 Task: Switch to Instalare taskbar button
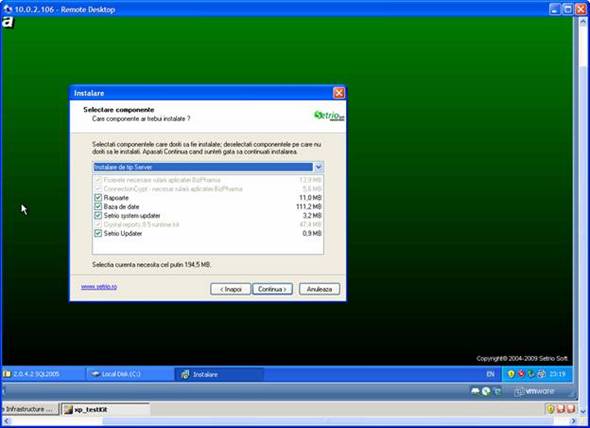(219, 374)
